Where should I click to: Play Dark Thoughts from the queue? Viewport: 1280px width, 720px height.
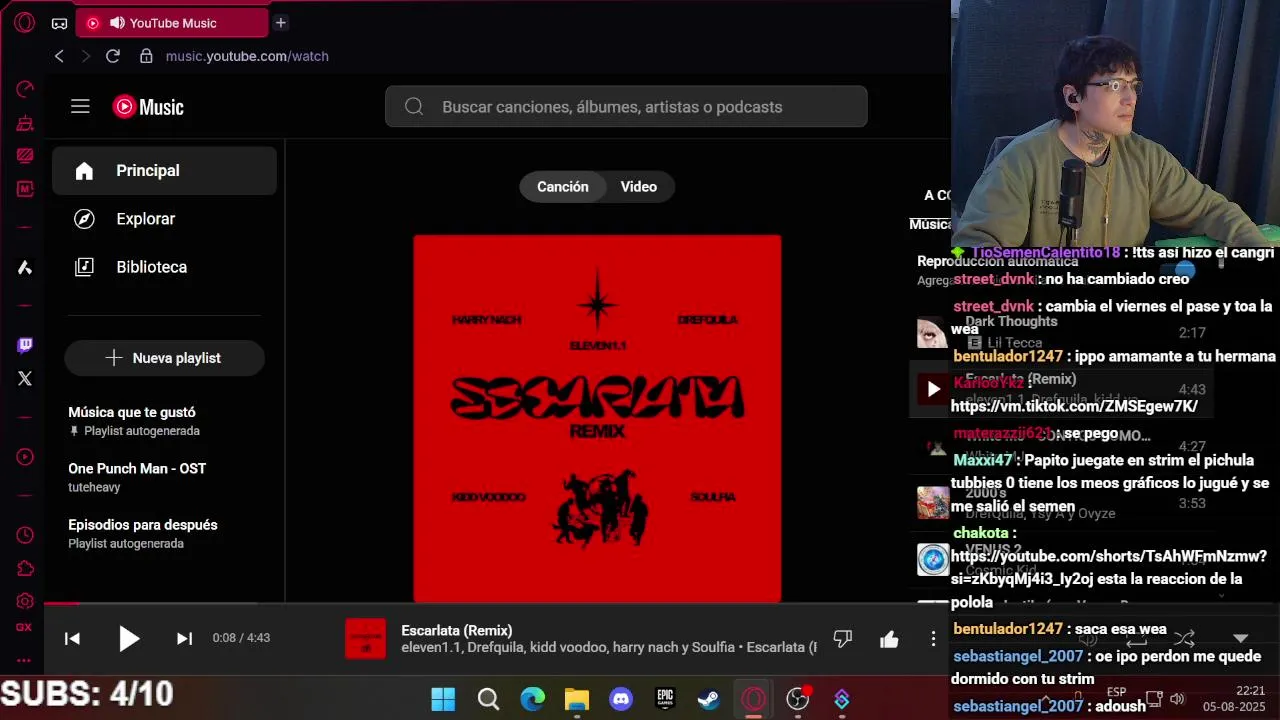coord(933,331)
